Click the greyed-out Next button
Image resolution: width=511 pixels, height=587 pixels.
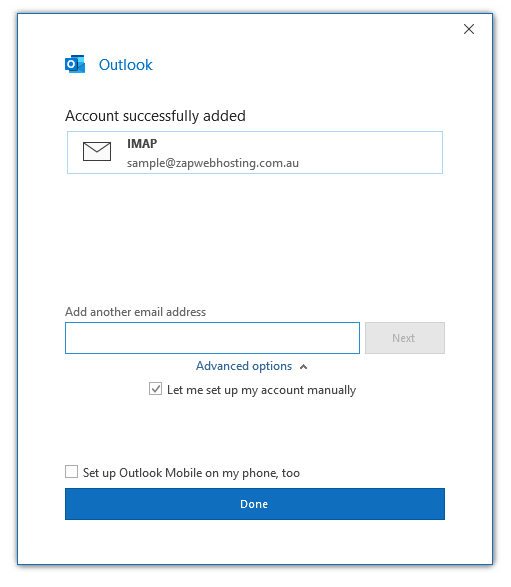[x=405, y=338]
